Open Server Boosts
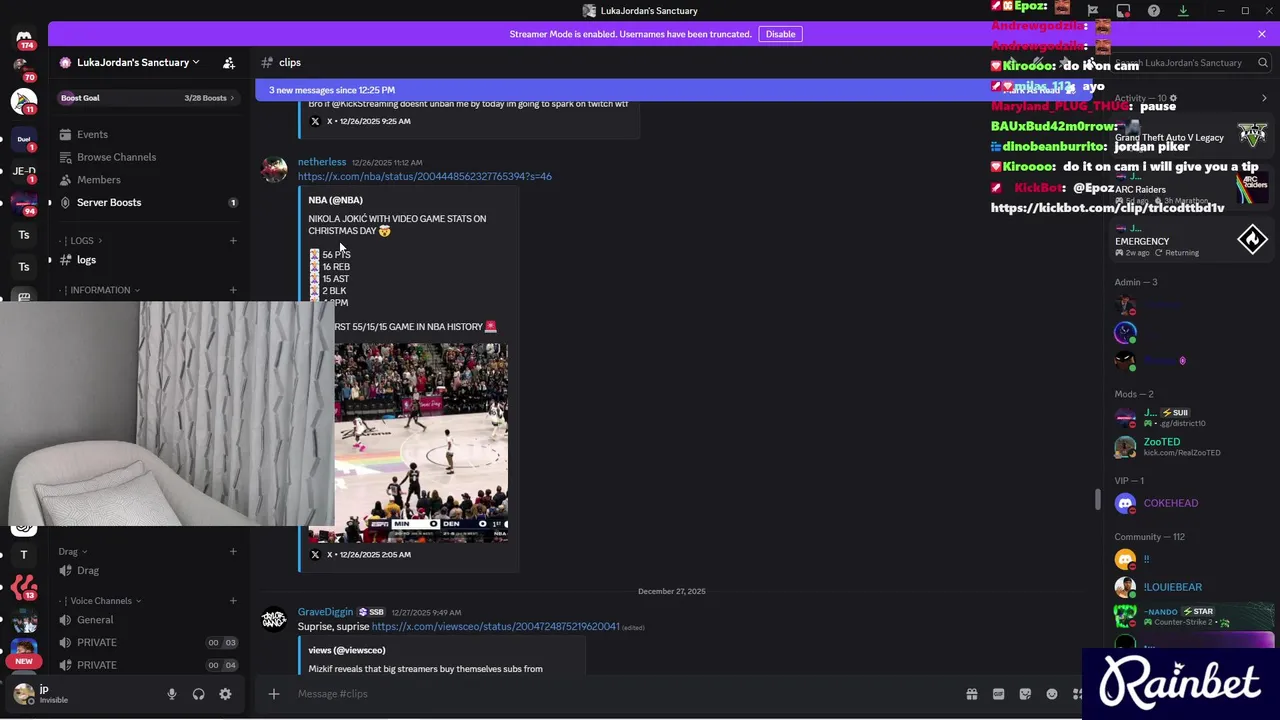This screenshot has height=720, width=1280. coord(148,202)
